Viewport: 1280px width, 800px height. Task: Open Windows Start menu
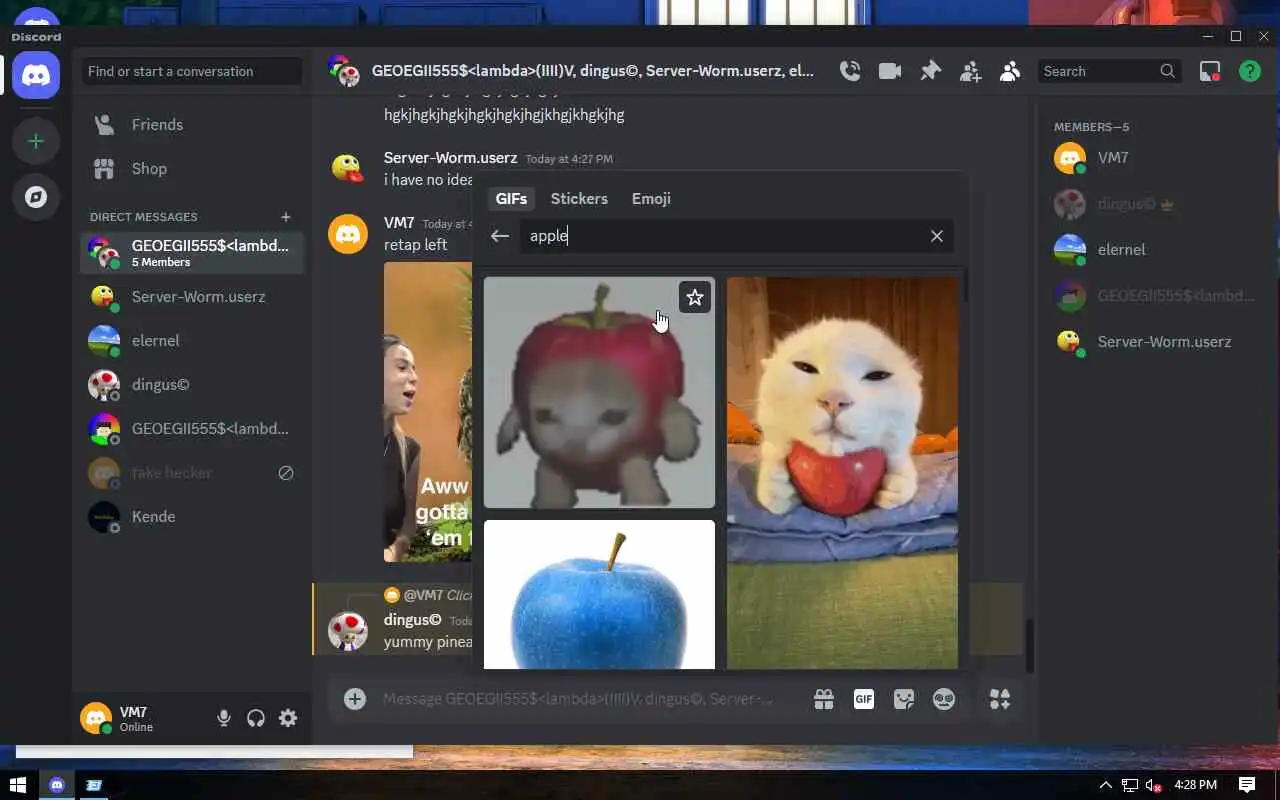[18, 785]
